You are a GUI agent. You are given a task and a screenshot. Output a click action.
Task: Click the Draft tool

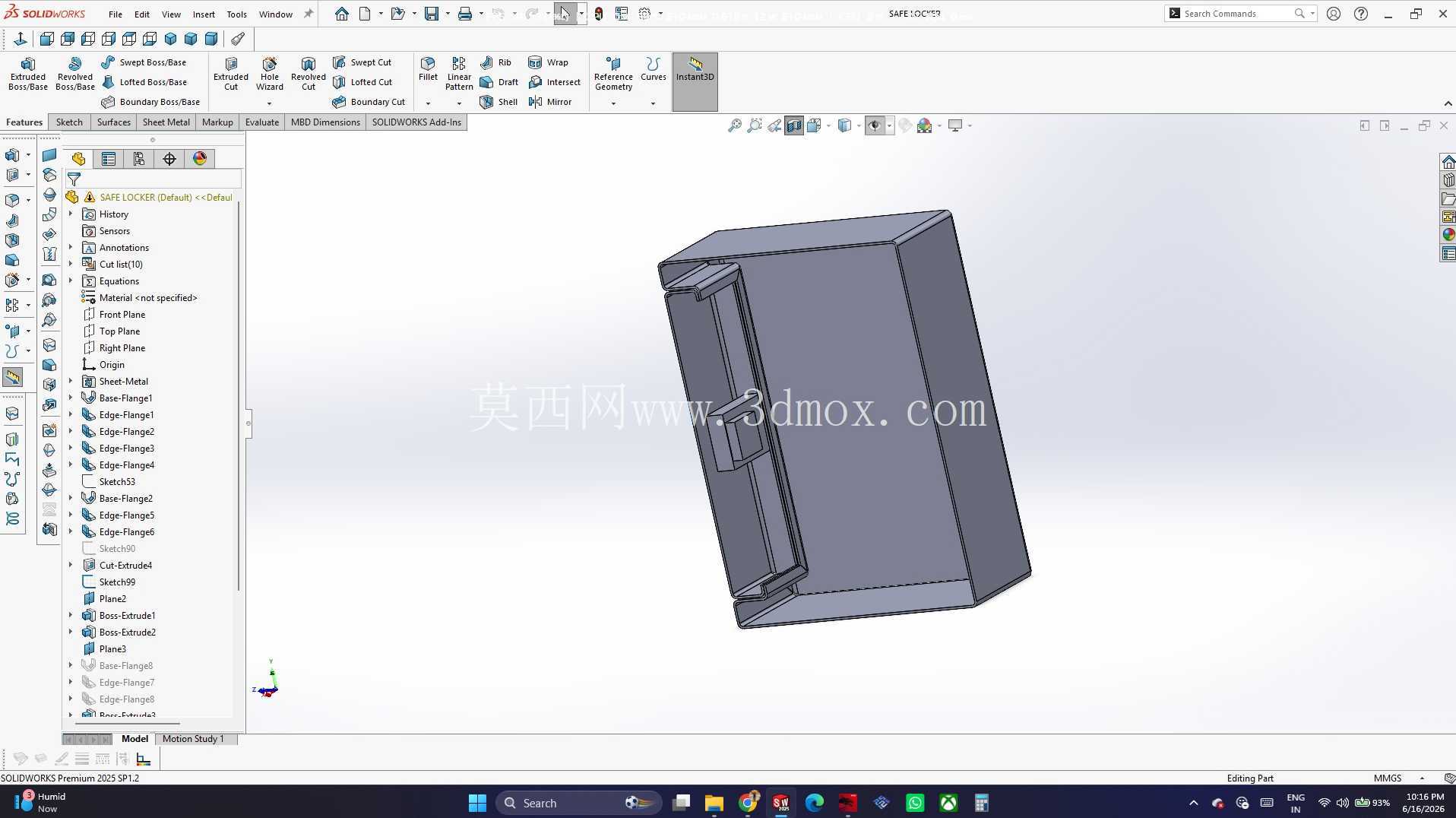tap(499, 82)
